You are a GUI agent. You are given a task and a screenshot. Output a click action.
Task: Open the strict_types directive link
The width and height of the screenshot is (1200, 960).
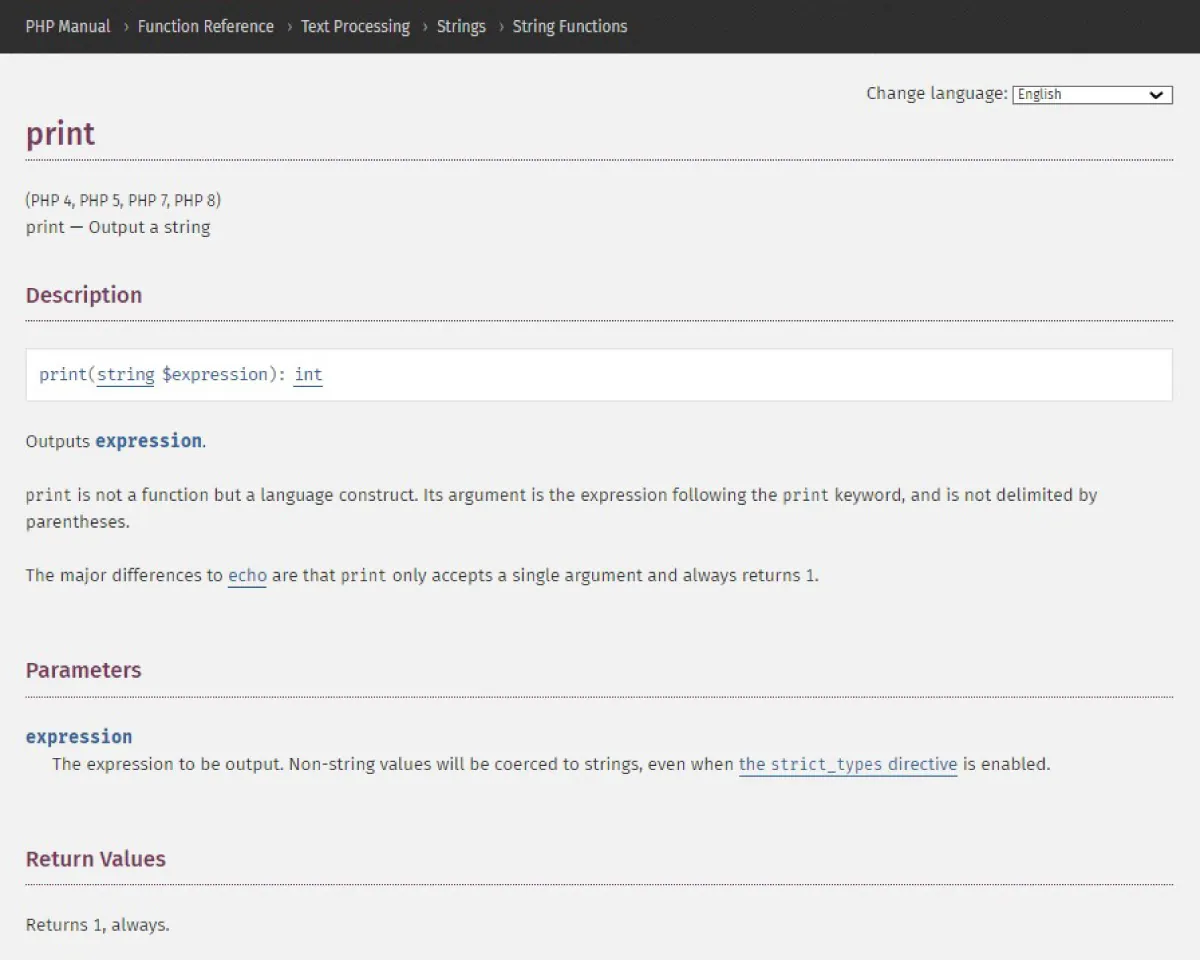click(848, 765)
